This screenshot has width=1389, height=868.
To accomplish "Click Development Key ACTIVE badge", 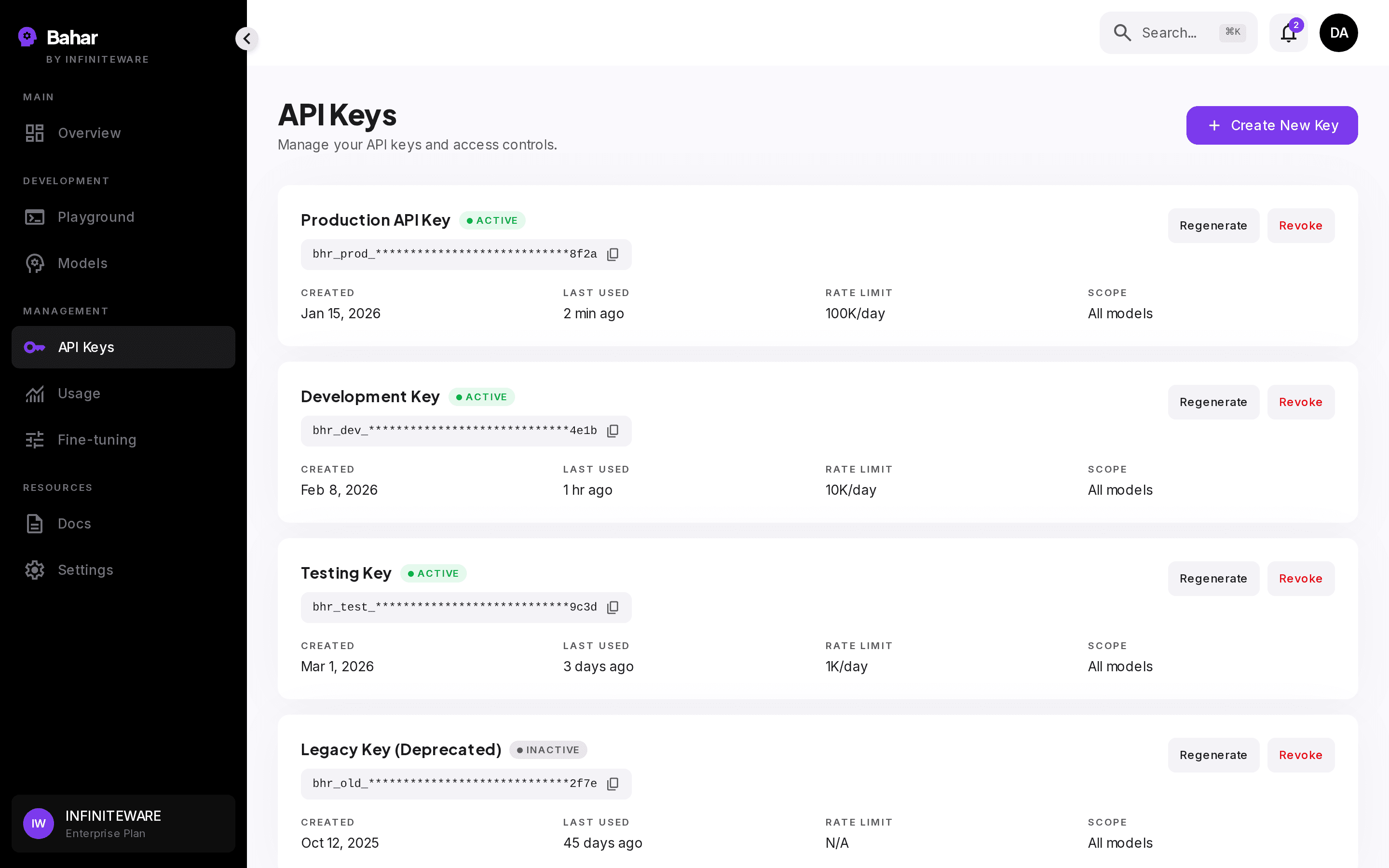I will [481, 397].
